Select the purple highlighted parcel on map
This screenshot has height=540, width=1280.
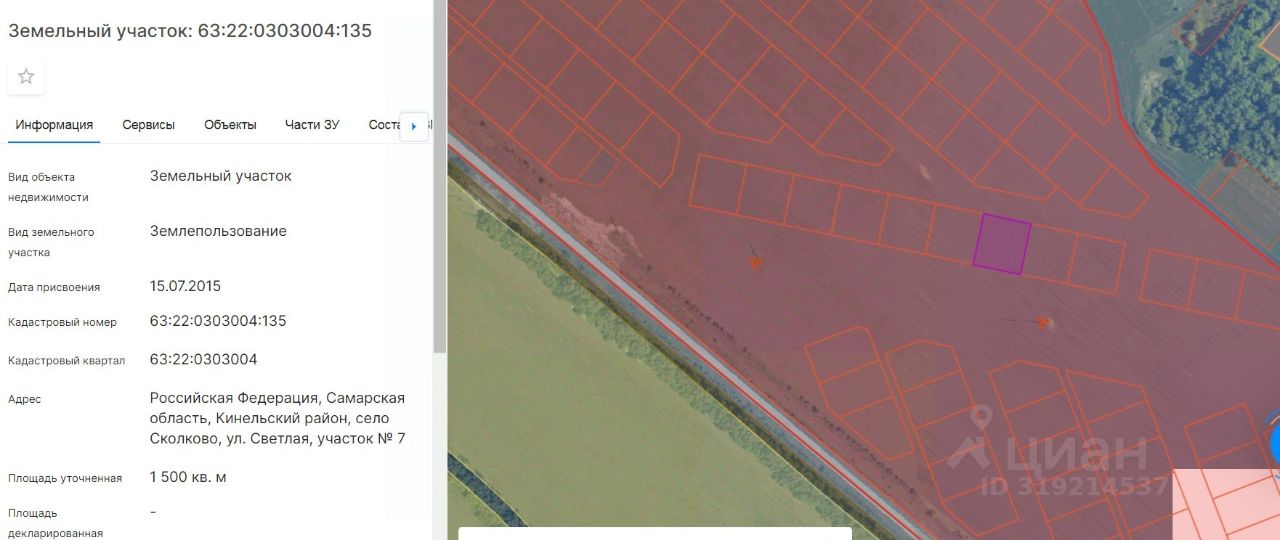click(x=1002, y=244)
